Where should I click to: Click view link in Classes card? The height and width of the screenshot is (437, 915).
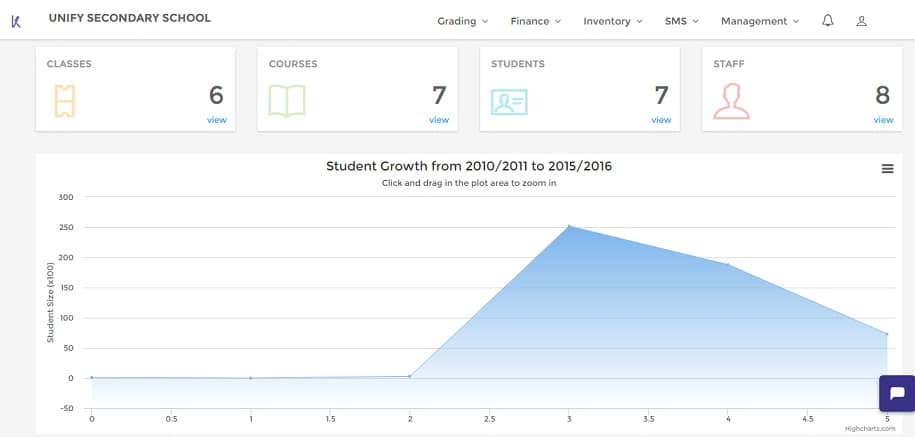tap(216, 120)
